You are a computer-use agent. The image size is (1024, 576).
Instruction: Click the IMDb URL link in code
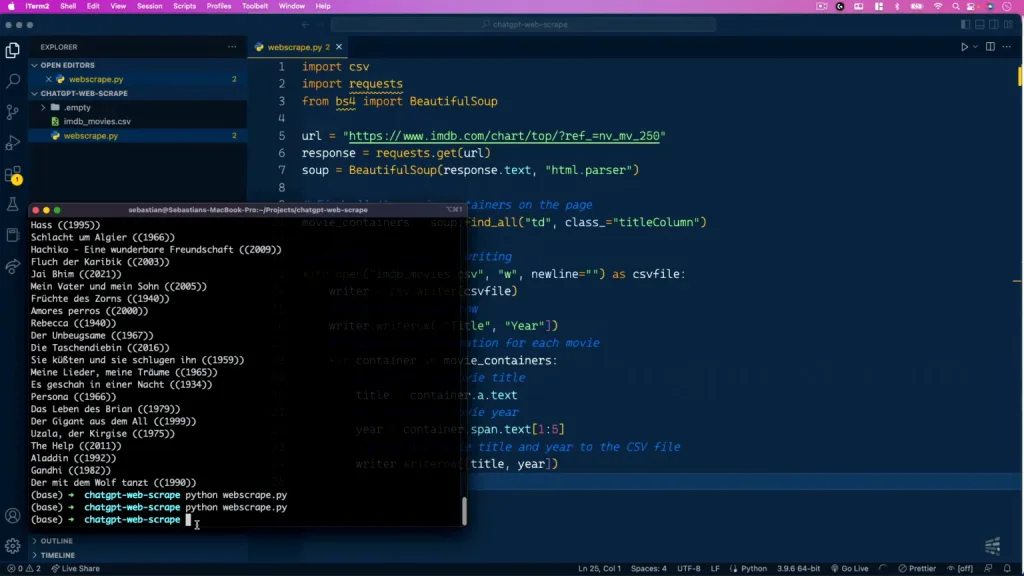point(504,136)
